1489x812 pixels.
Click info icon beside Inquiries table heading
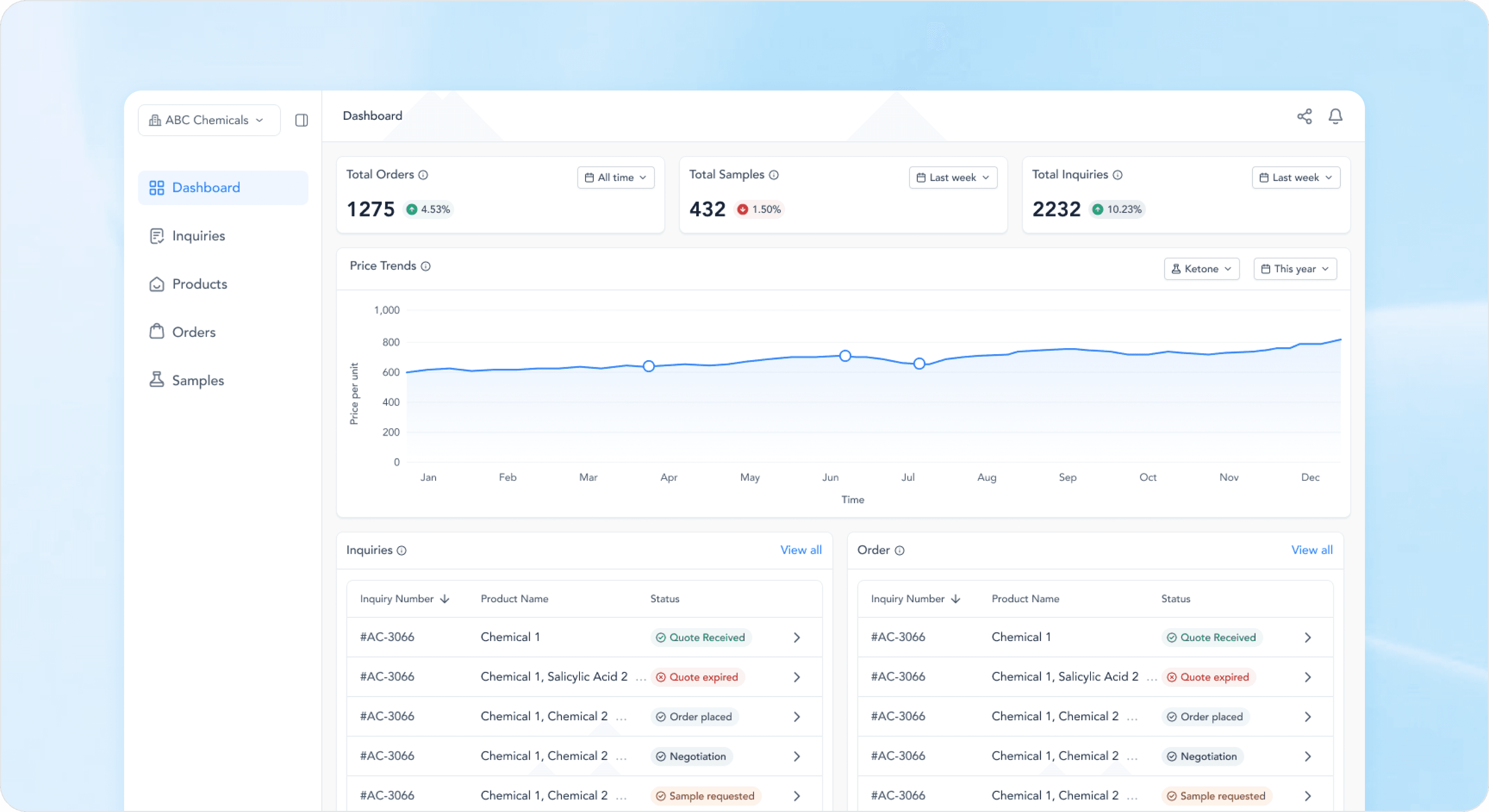coord(402,551)
